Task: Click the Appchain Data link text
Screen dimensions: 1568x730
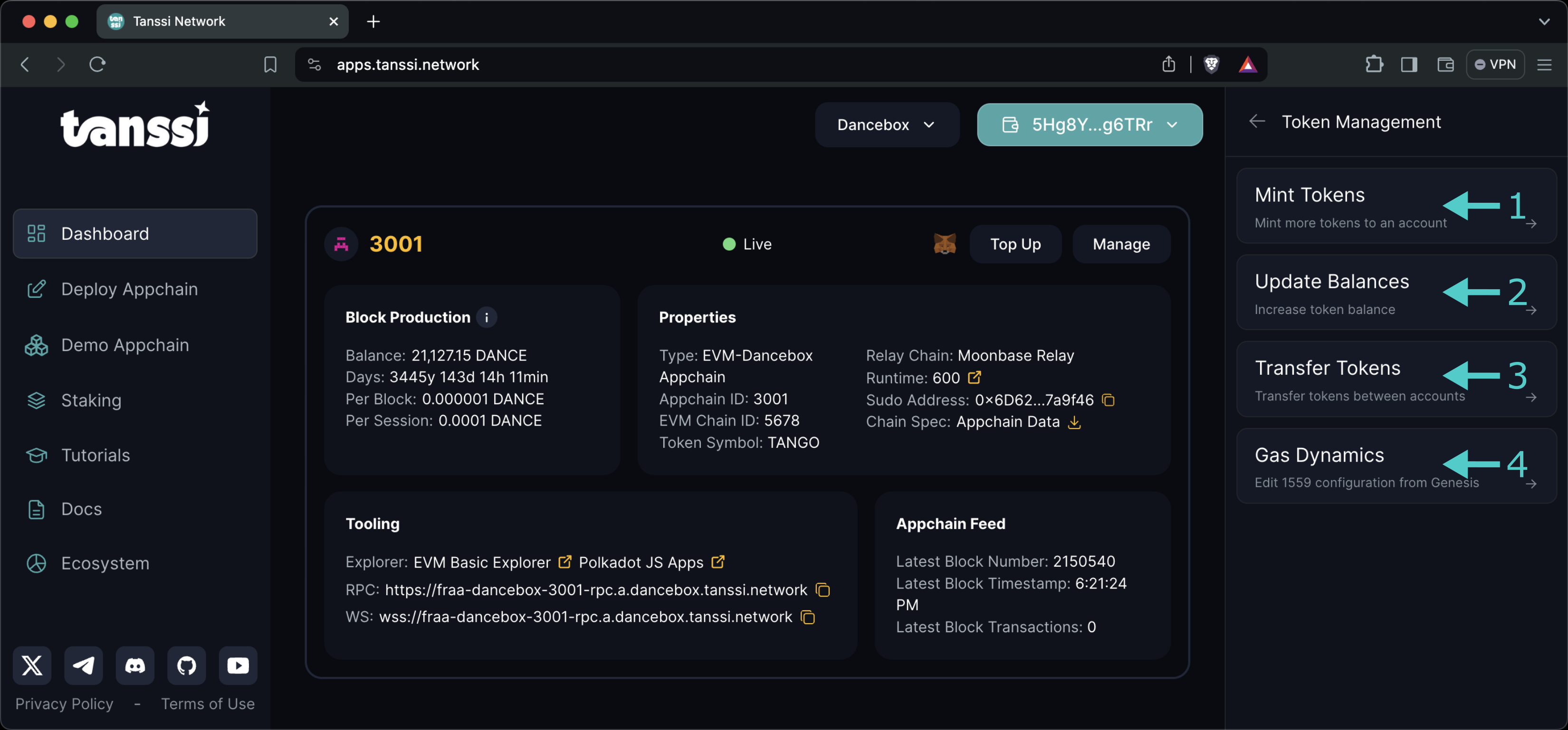Action: pos(1008,422)
